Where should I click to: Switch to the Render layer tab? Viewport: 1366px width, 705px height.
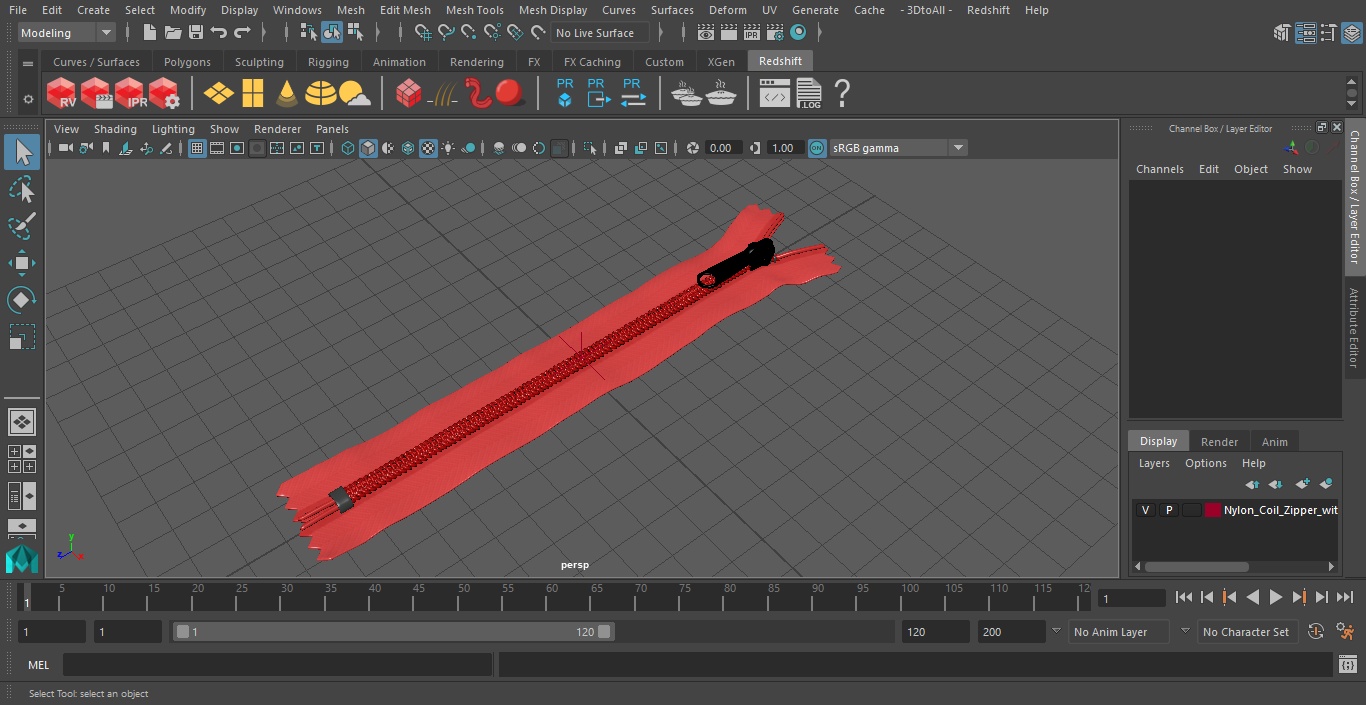coord(1219,442)
